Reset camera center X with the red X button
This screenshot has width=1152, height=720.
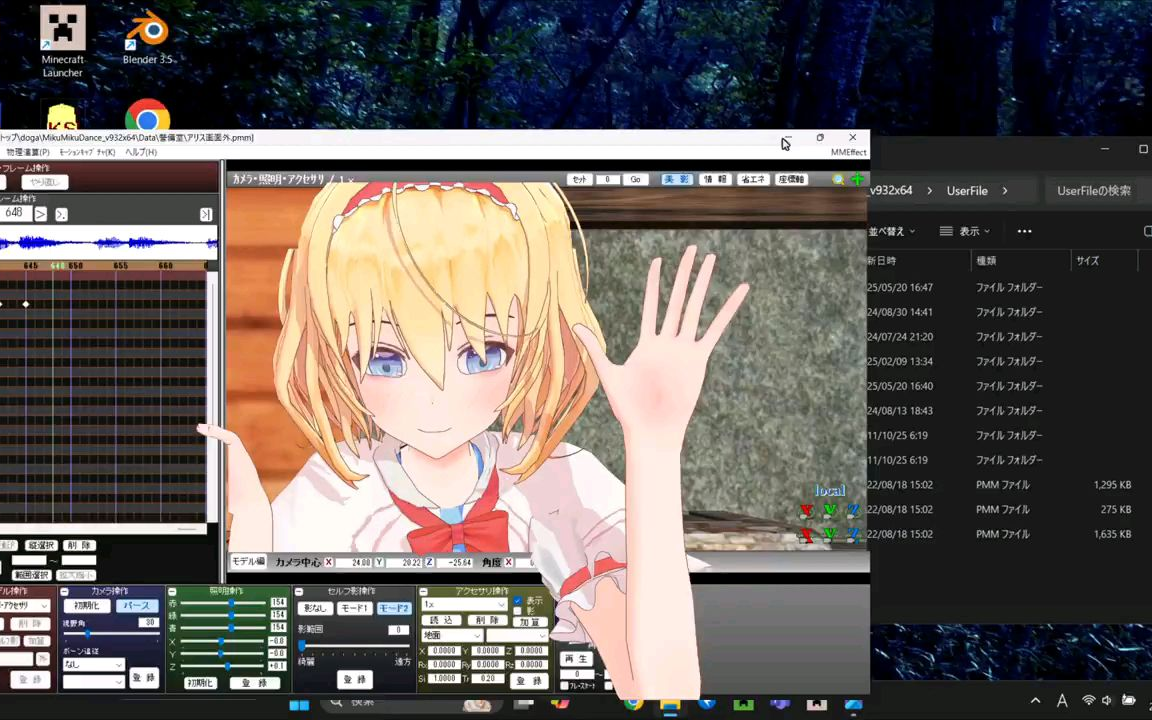tap(328, 562)
